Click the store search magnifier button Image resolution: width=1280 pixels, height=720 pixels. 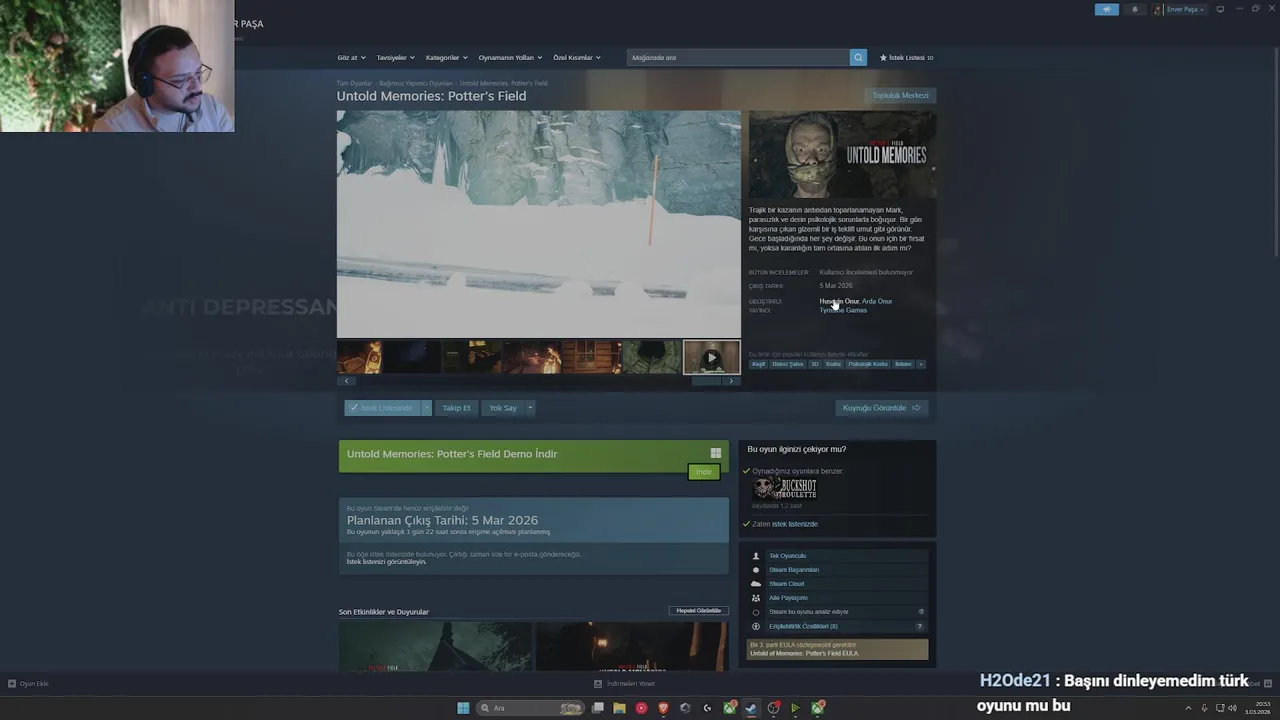[x=858, y=58]
